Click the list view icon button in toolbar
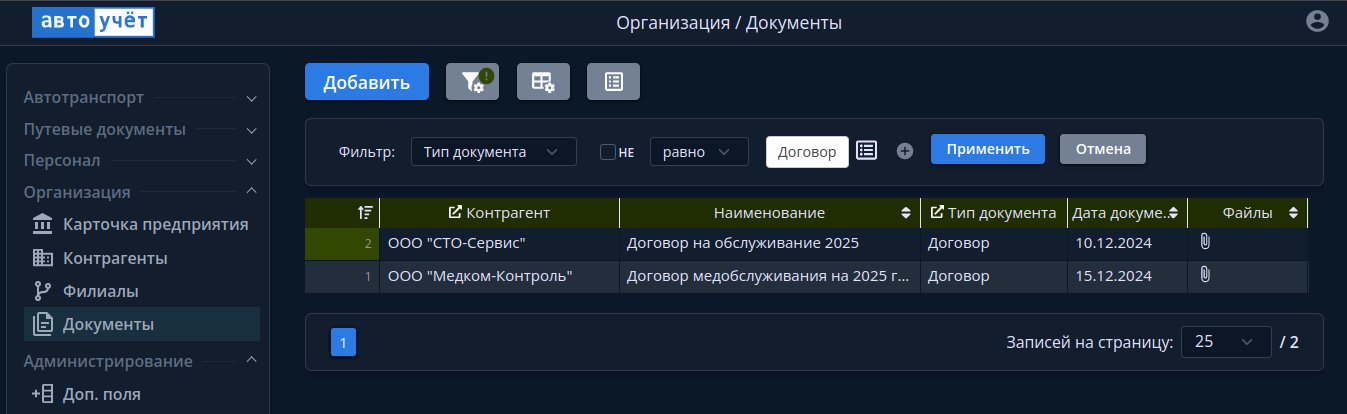The width and height of the screenshot is (1347, 414). pos(613,82)
